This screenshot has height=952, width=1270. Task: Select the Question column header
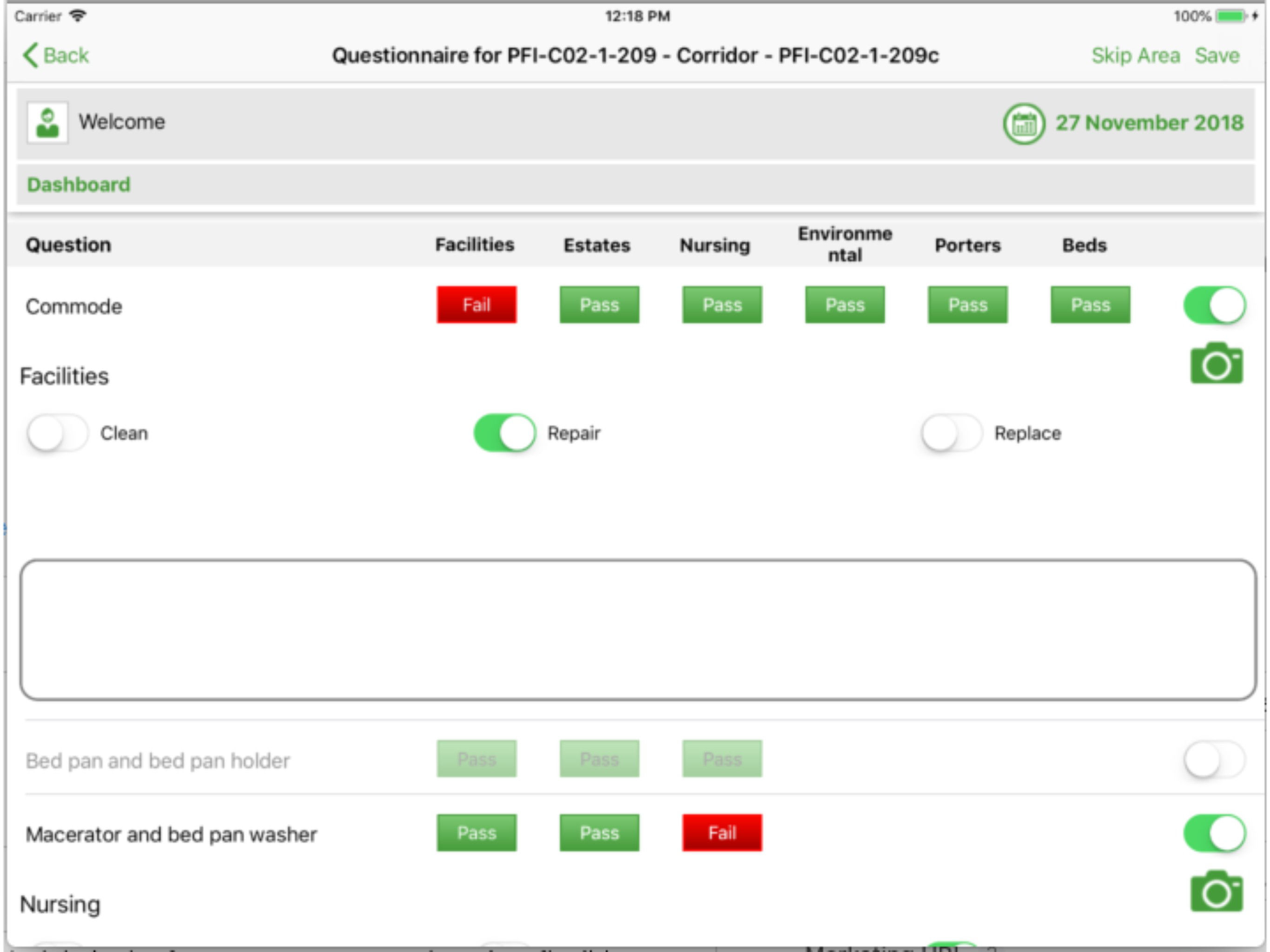(68, 245)
